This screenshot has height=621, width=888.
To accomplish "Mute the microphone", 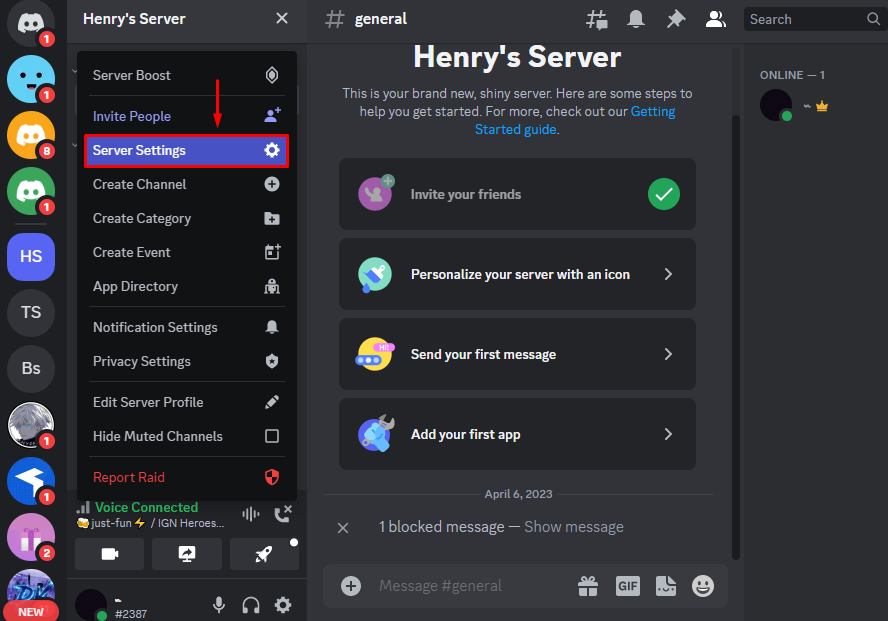I will 219,605.
